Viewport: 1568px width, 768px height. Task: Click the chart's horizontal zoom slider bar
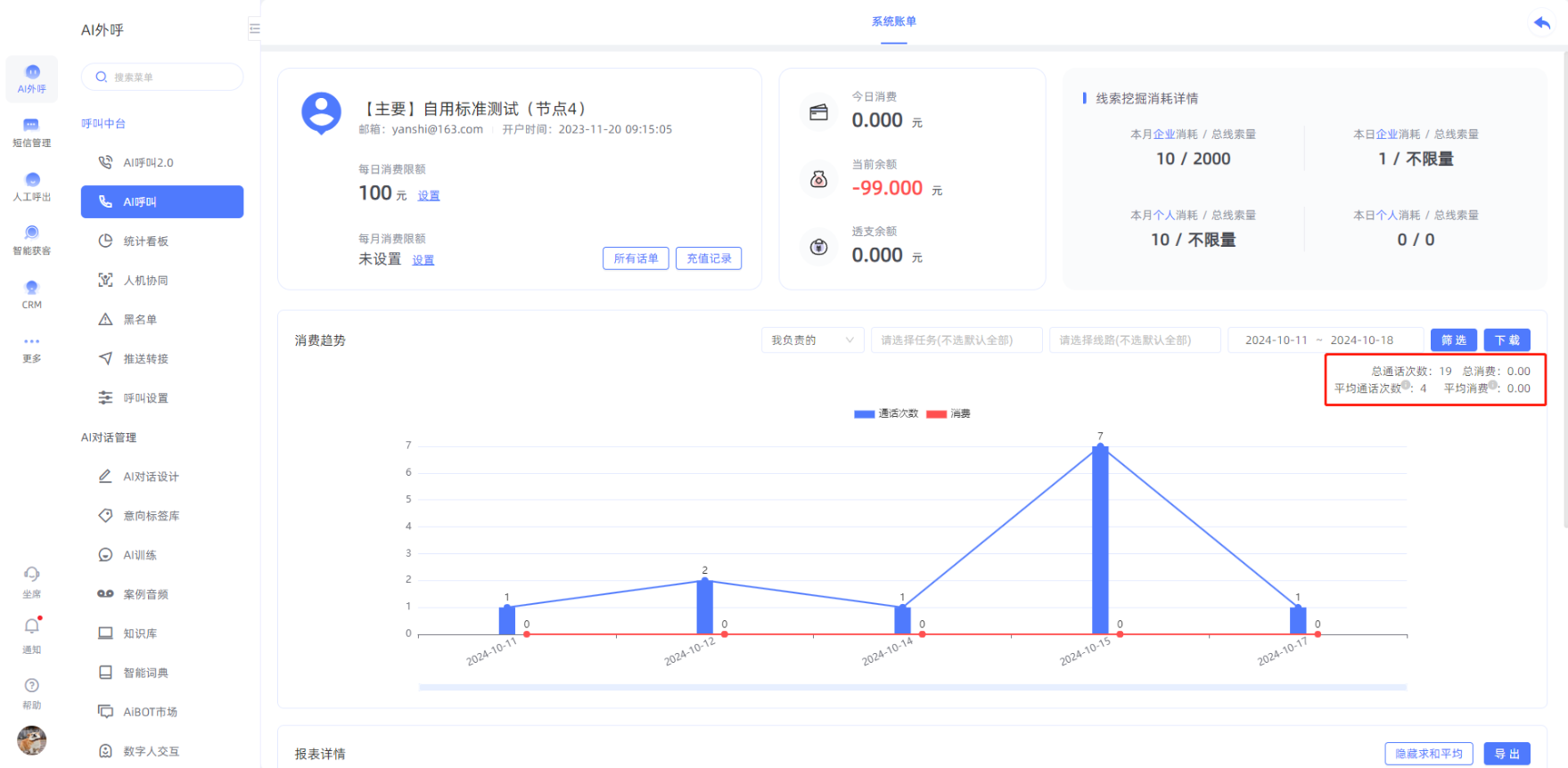[x=912, y=687]
